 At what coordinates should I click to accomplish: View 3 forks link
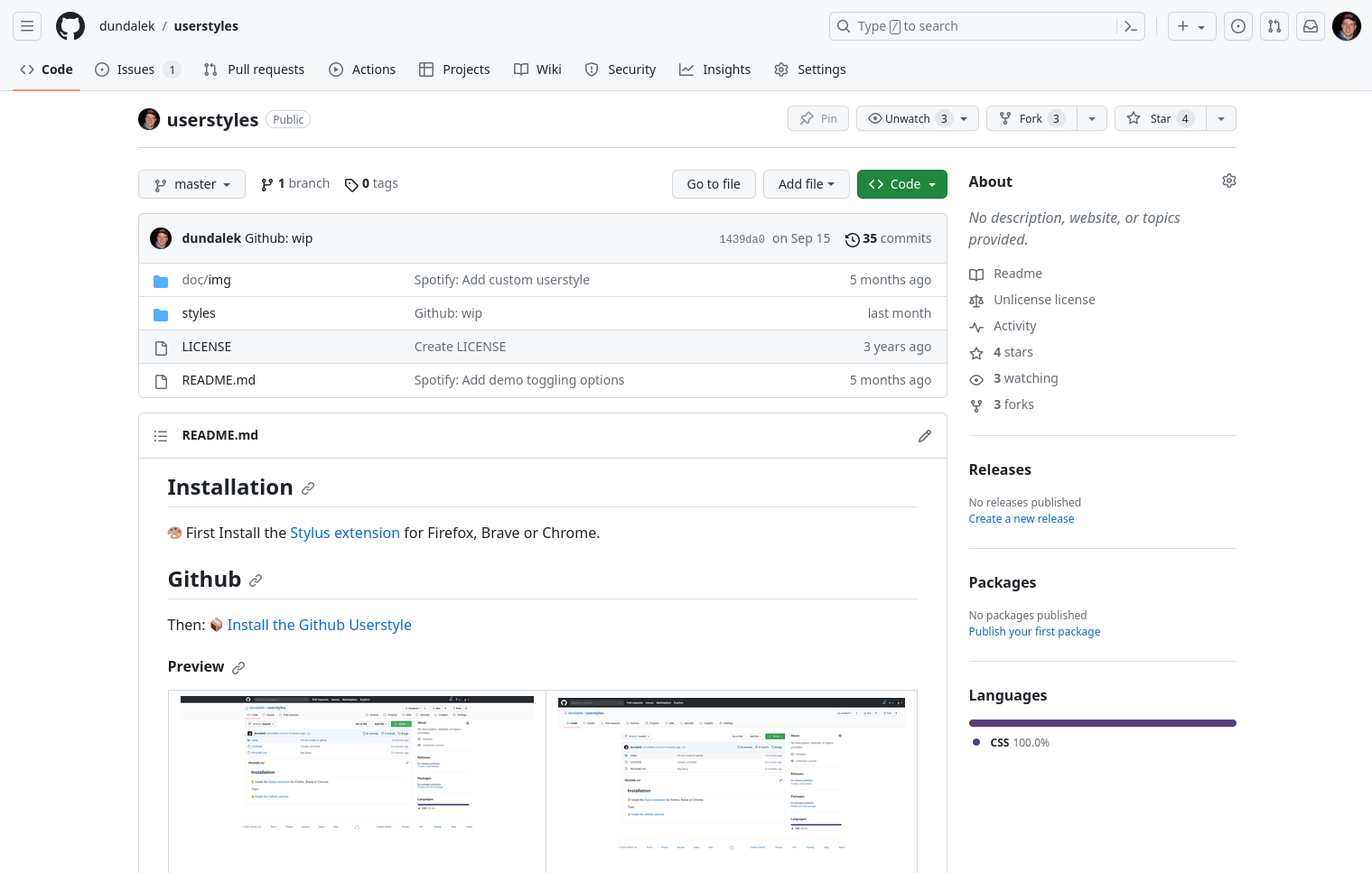point(1002,404)
